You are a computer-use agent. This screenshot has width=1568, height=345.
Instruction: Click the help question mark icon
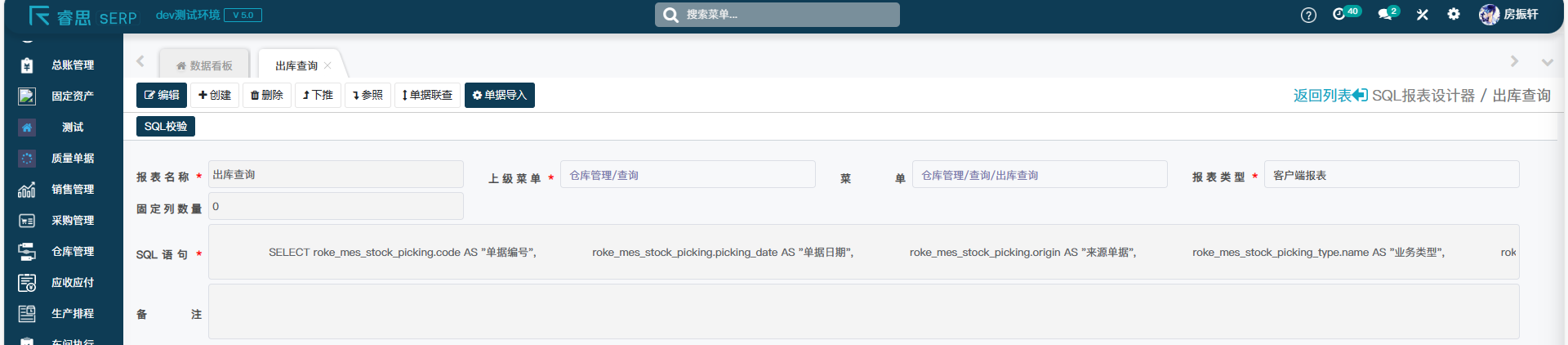click(1308, 15)
